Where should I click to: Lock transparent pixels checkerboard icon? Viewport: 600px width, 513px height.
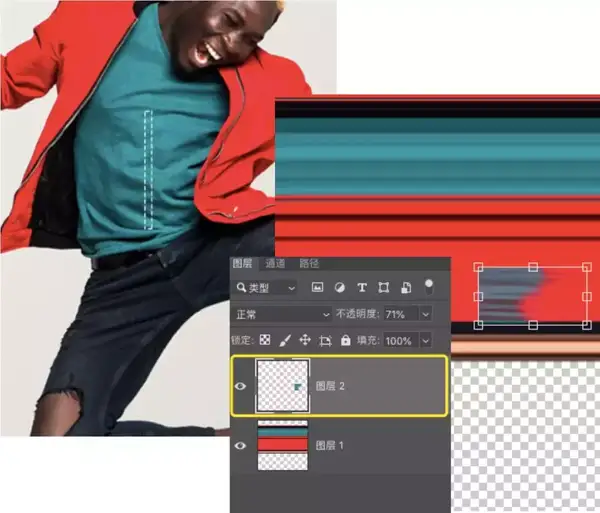[265, 340]
